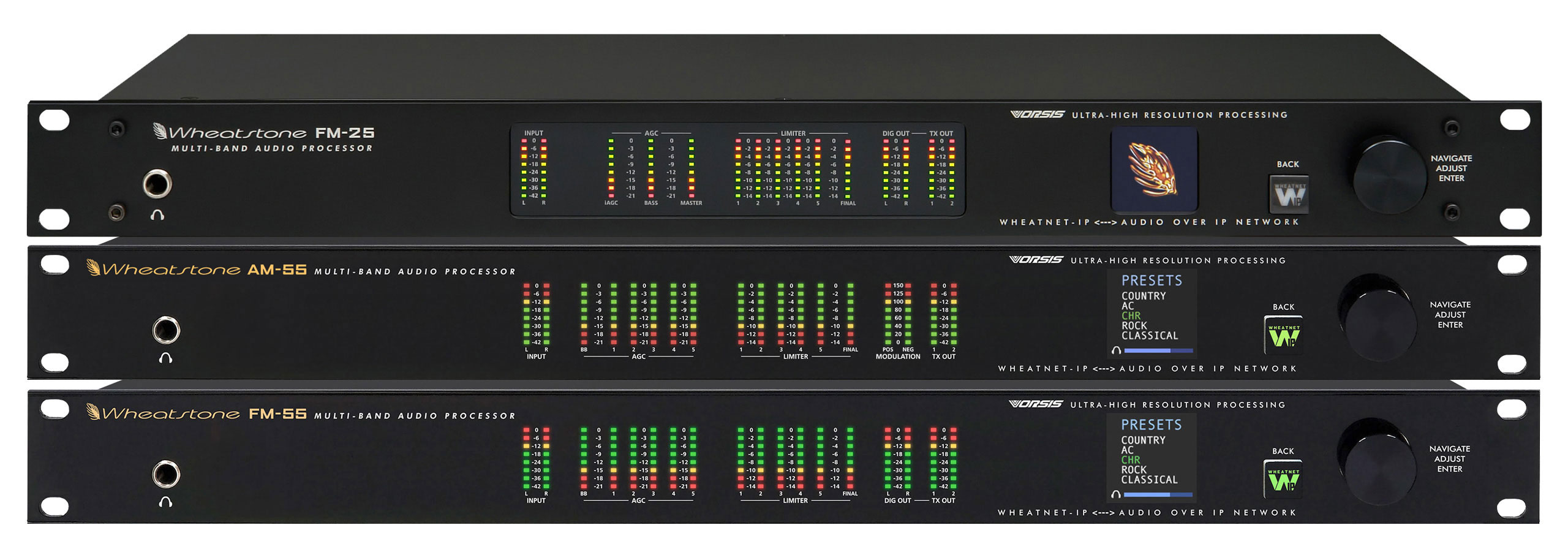Select CLASSICAL preset on AM-55 display
The height and width of the screenshot is (555, 1568).
1150,336
